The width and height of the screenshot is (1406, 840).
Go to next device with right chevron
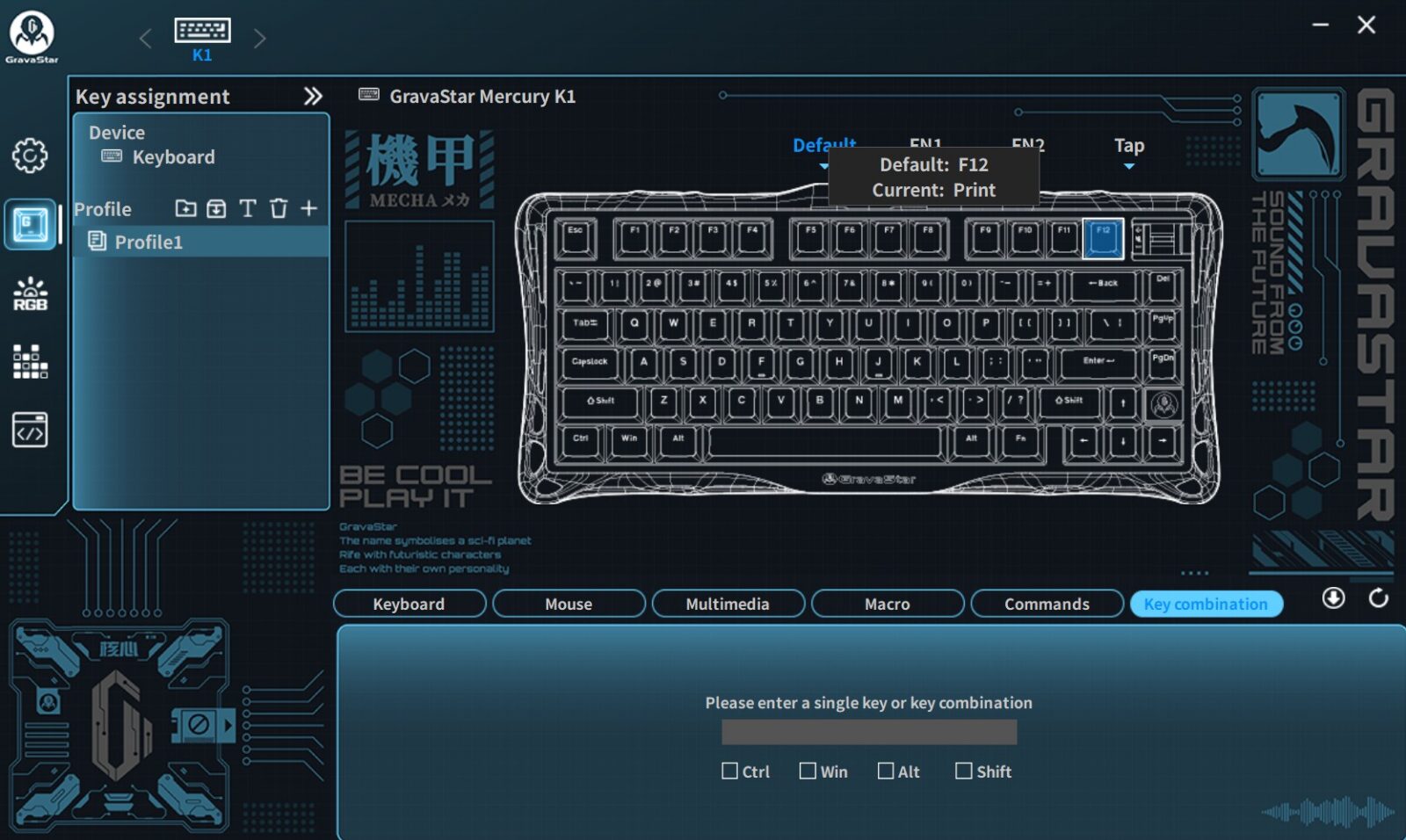[x=259, y=39]
